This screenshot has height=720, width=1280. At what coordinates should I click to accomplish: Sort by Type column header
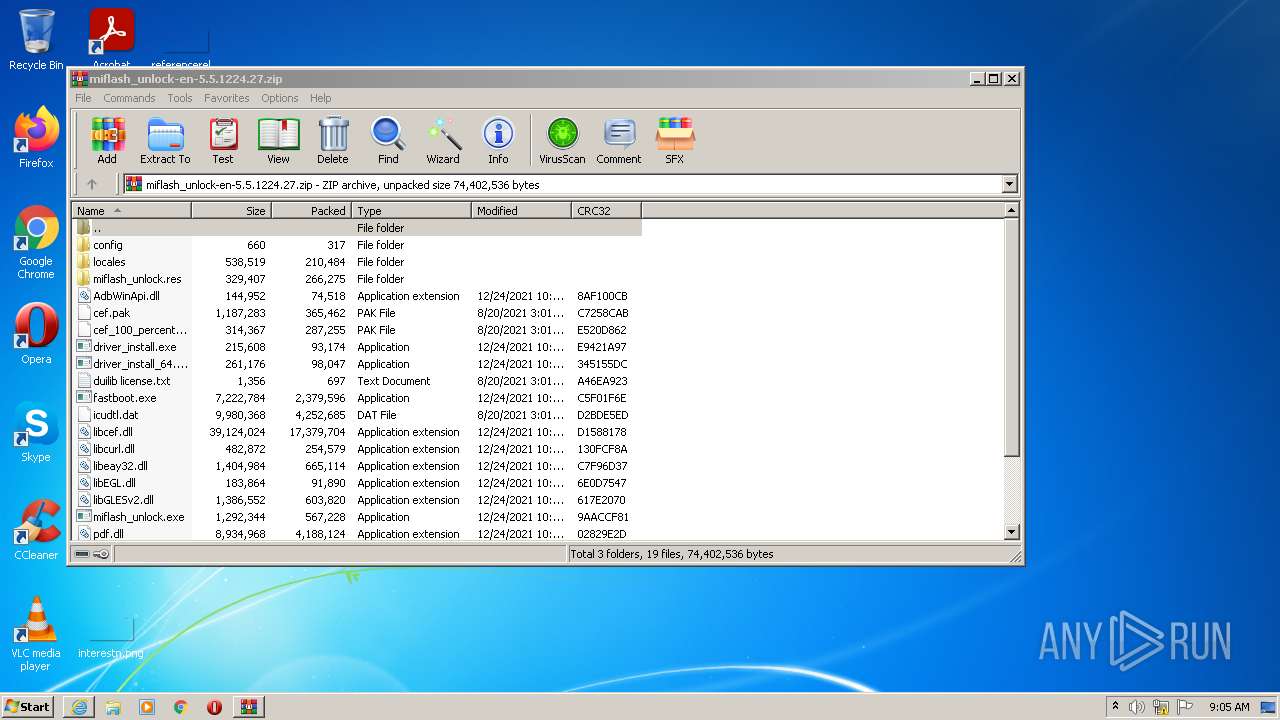pos(412,211)
